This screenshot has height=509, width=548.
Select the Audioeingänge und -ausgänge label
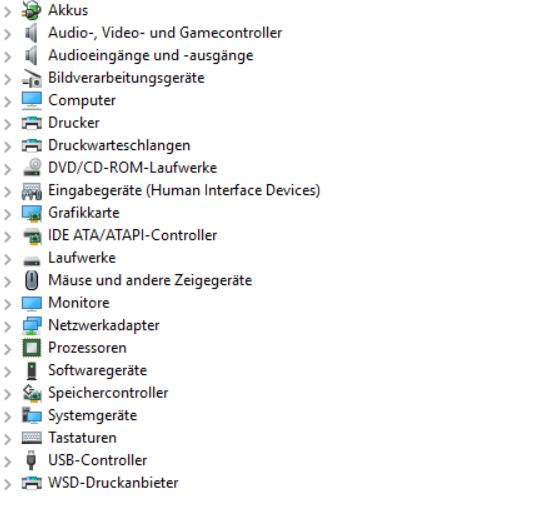click(151, 56)
